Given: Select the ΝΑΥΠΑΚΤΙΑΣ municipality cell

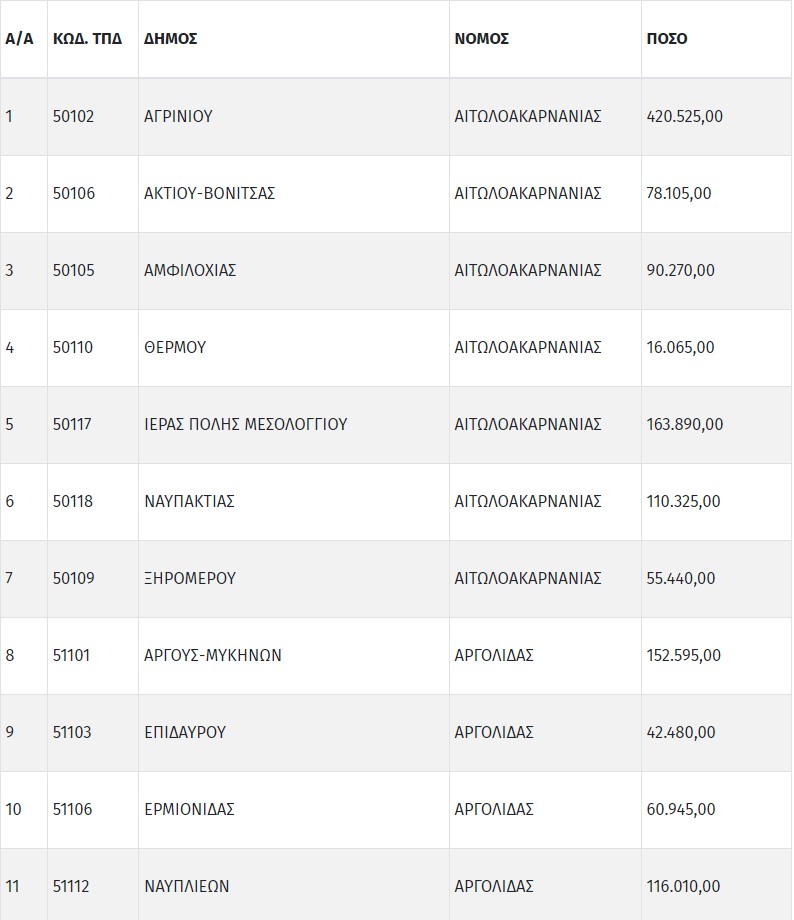Looking at the screenshot, I should pos(189,501).
